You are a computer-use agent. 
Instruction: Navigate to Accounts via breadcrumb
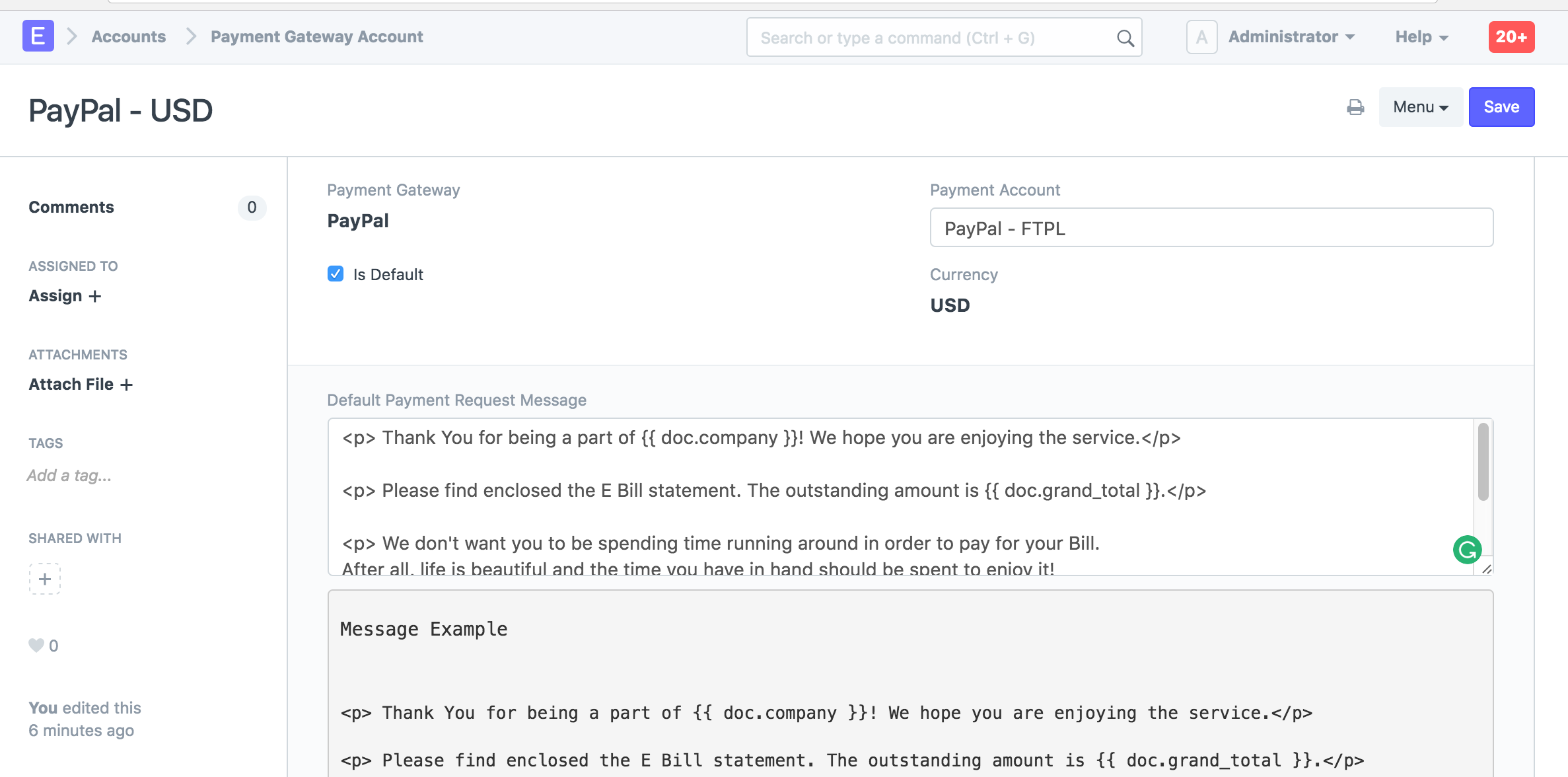pyautogui.click(x=127, y=37)
